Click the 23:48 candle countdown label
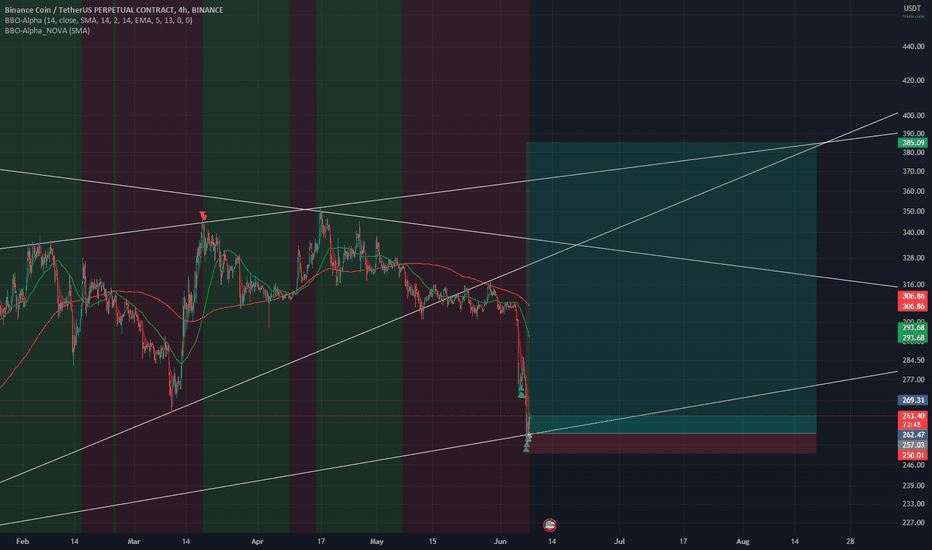 coord(912,425)
